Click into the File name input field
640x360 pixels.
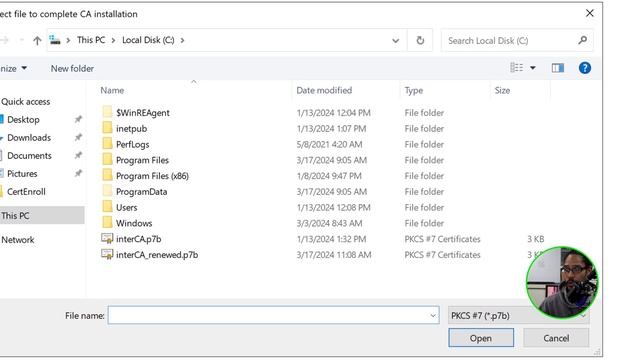(273, 316)
